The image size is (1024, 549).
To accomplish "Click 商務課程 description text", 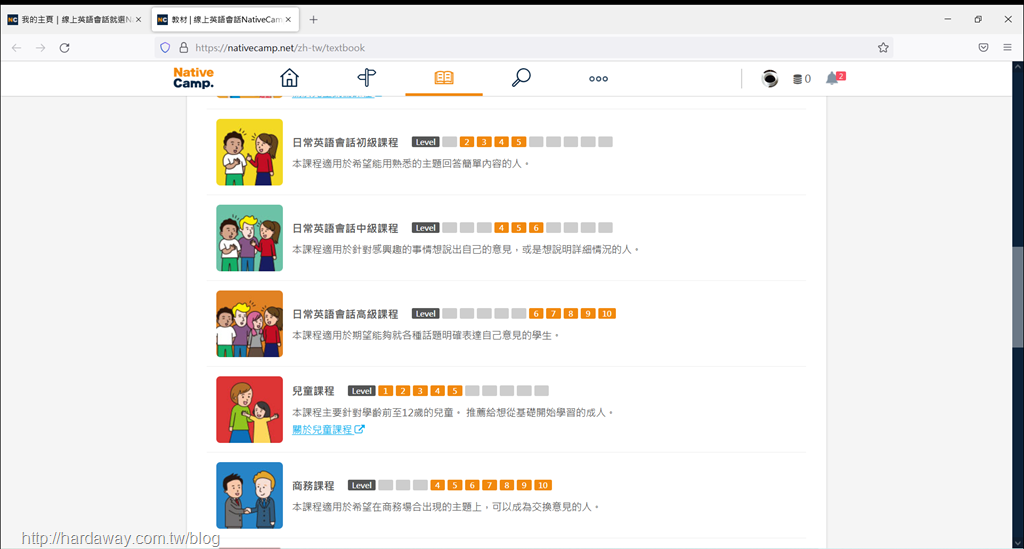I will 445,507.
